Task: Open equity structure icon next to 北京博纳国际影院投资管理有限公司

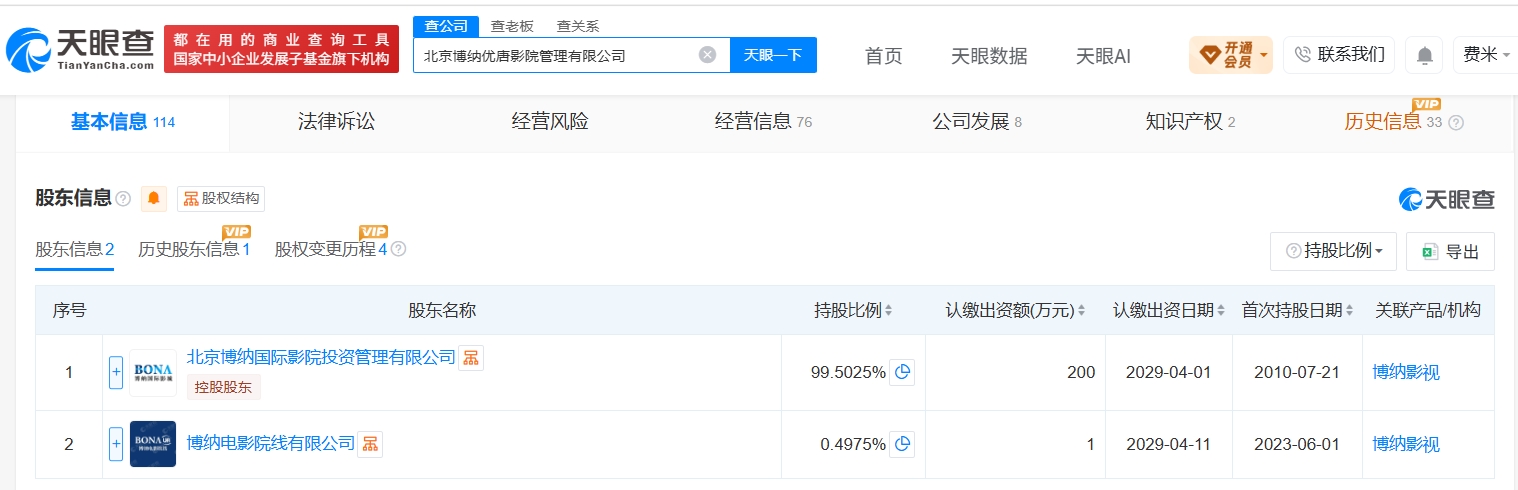Action: point(471,358)
